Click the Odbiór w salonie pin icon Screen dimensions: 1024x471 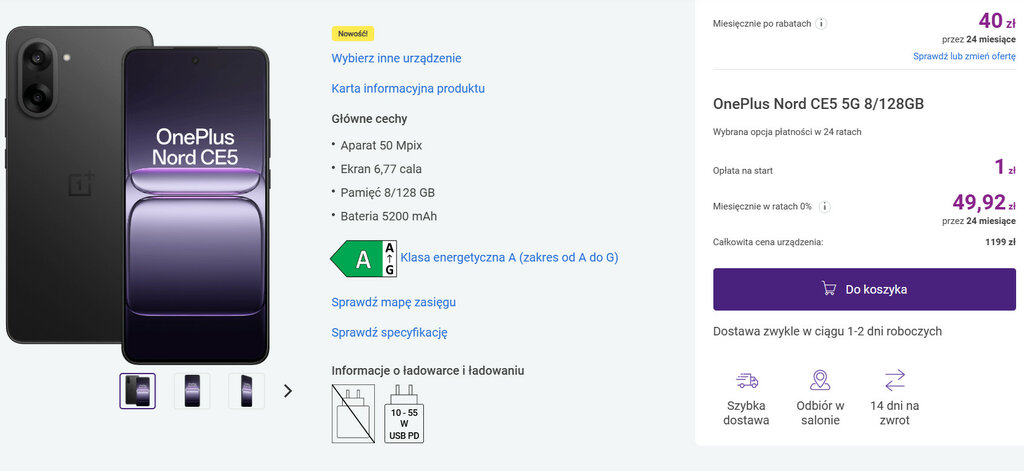pyautogui.click(x=820, y=380)
